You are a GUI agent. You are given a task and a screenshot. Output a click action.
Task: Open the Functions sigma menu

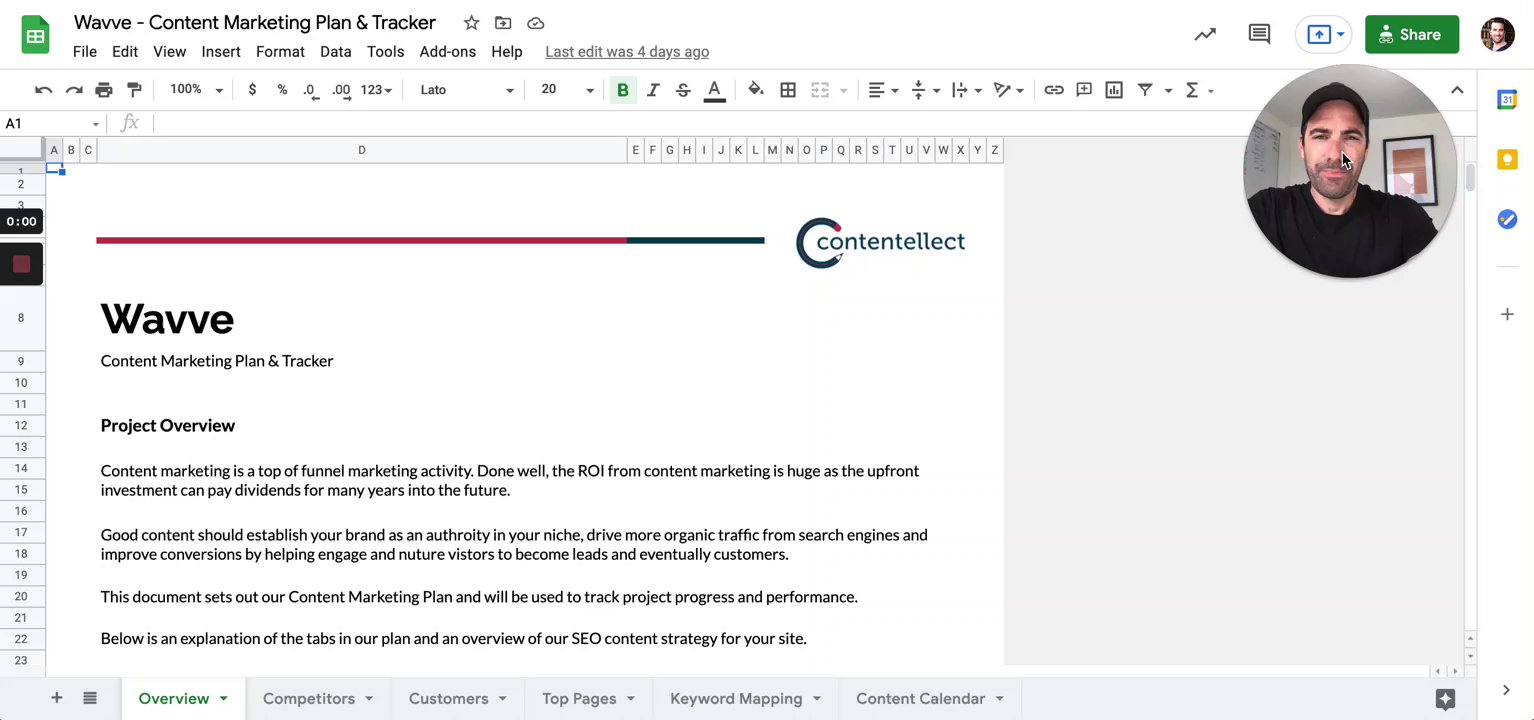pyautogui.click(x=1198, y=90)
